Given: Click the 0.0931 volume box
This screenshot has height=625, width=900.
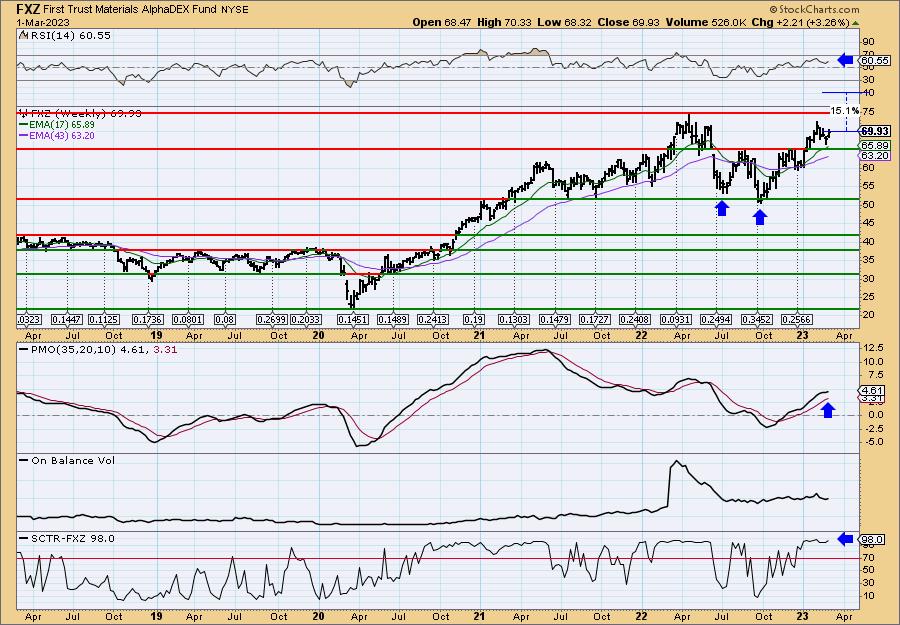Looking at the screenshot, I should pos(676,319).
